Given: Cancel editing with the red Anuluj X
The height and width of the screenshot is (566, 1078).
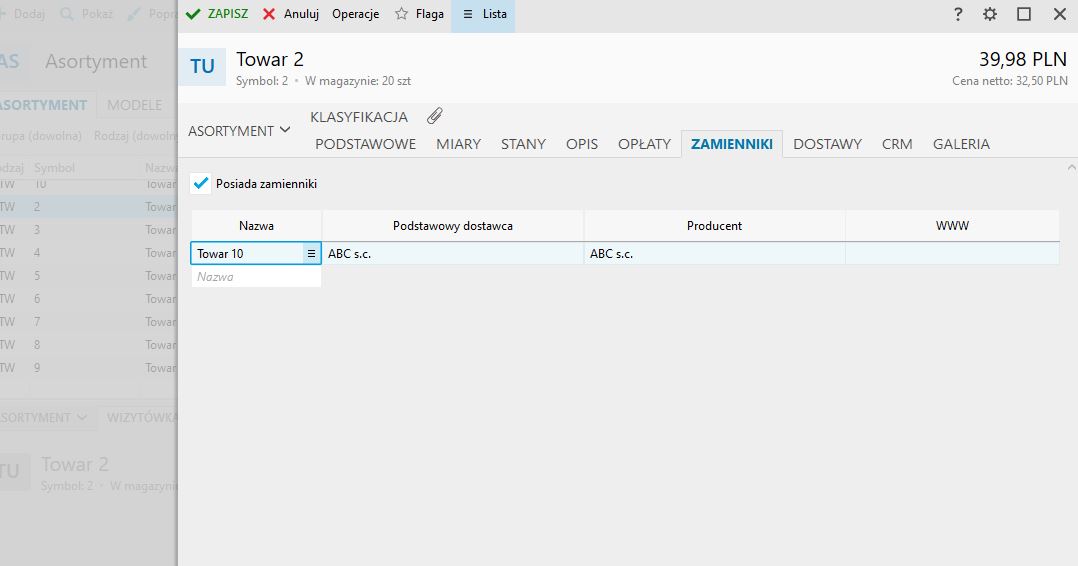Looking at the screenshot, I should pos(269,14).
